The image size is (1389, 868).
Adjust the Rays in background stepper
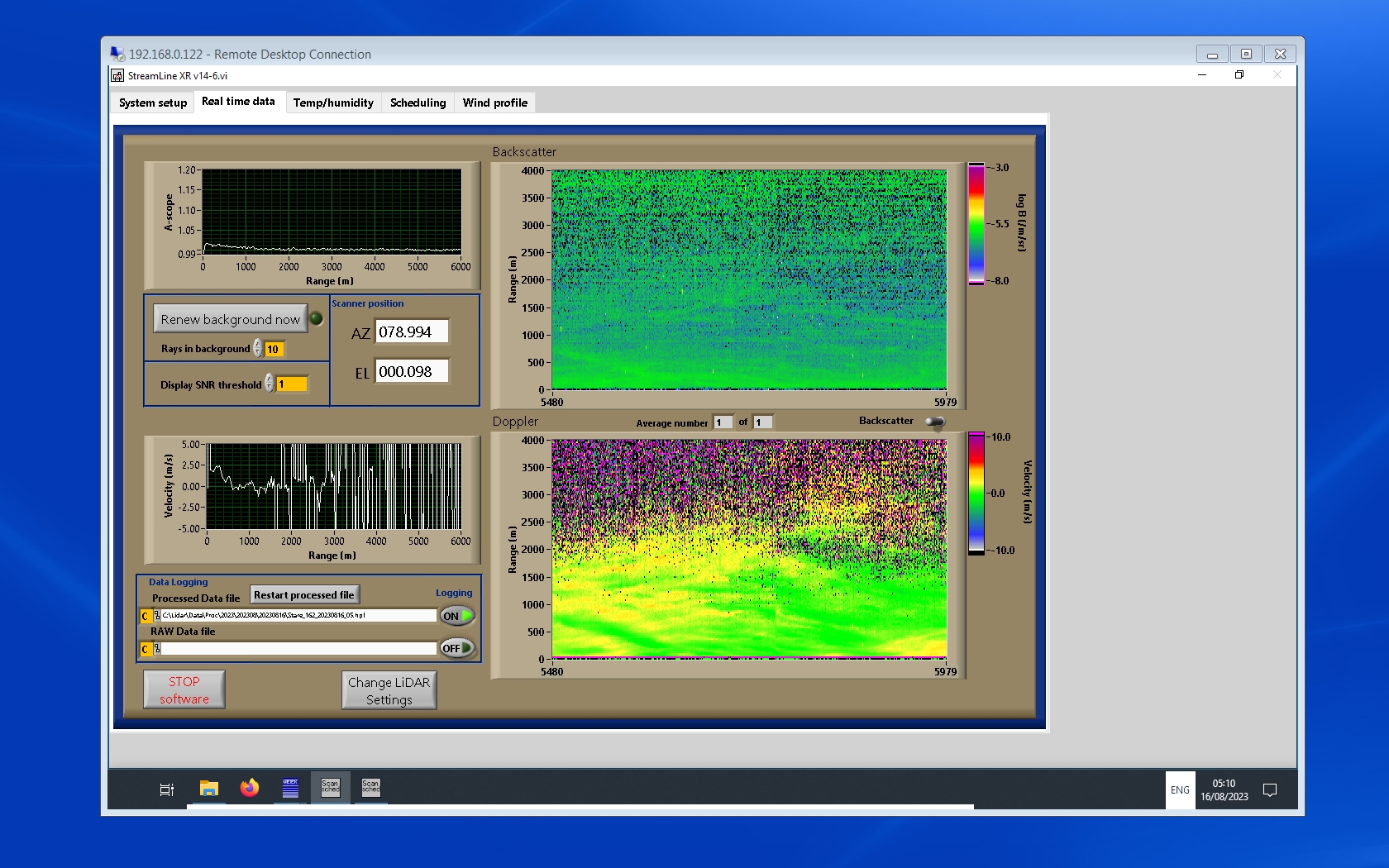(x=258, y=349)
